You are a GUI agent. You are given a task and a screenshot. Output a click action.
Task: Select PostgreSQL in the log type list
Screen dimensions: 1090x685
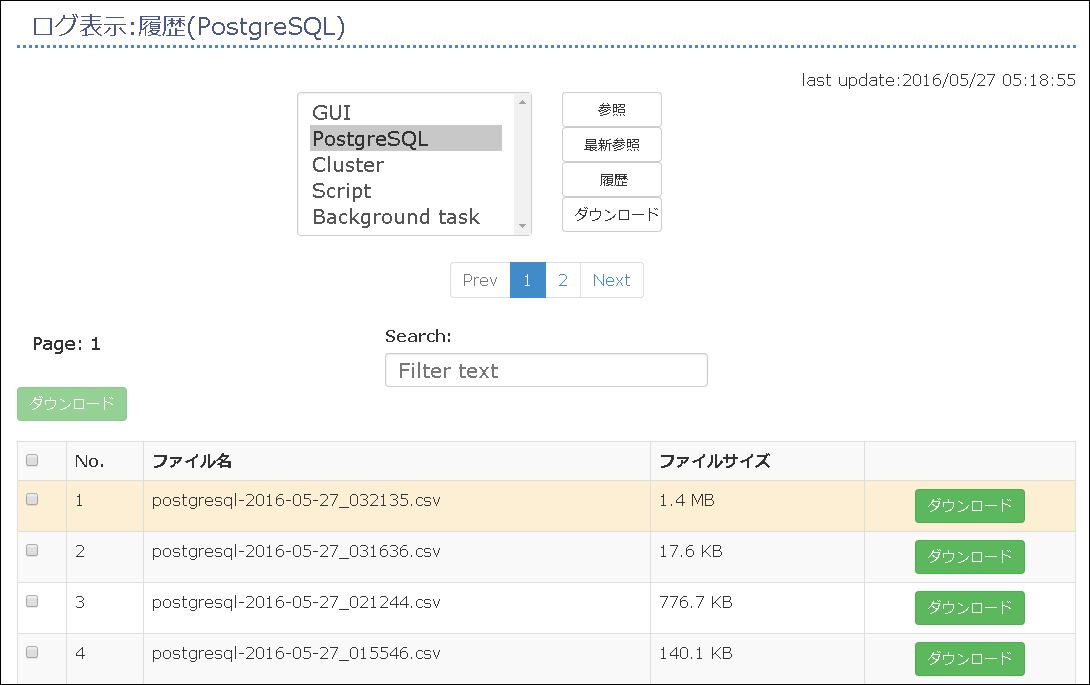tap(405, 138)
